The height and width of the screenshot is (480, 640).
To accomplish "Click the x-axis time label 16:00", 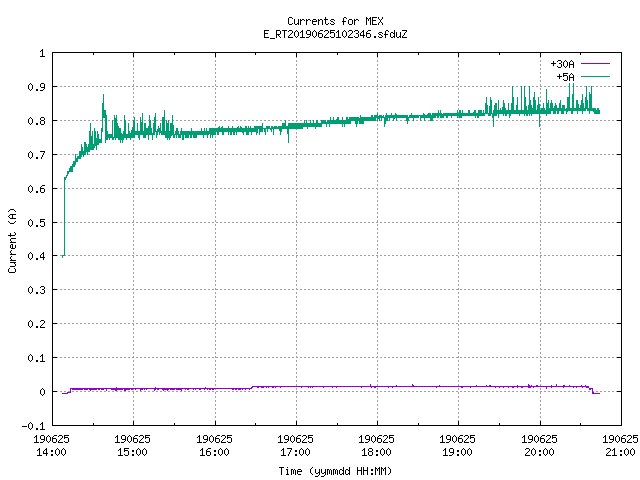I will click(214, 452).
